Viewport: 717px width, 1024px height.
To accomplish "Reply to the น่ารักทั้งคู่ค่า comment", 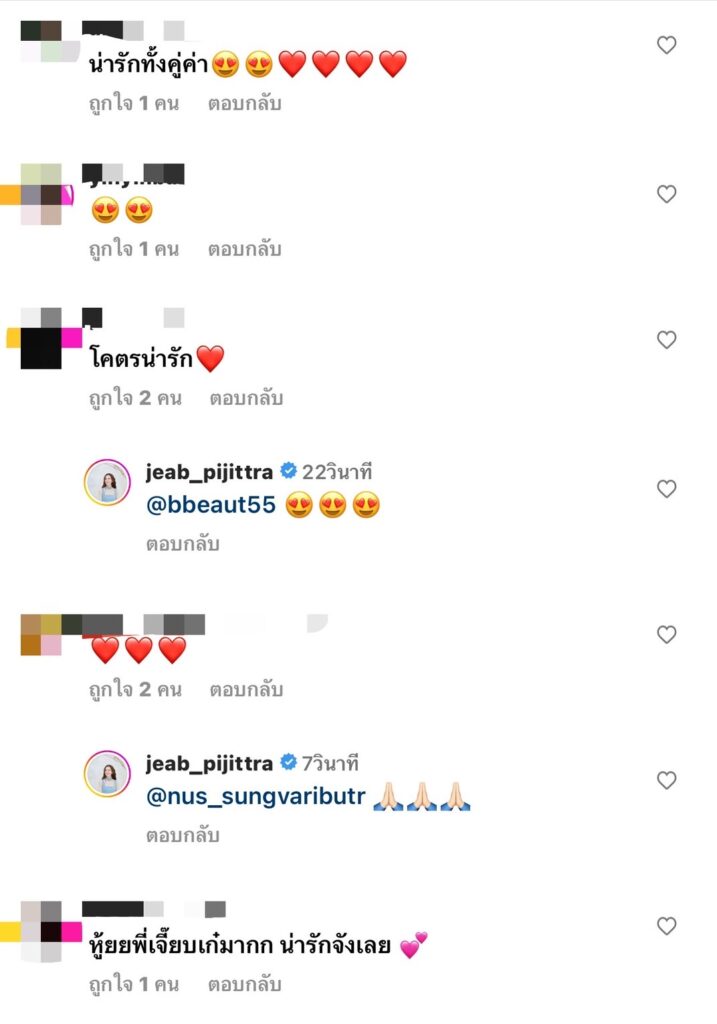I will point(244,103).
